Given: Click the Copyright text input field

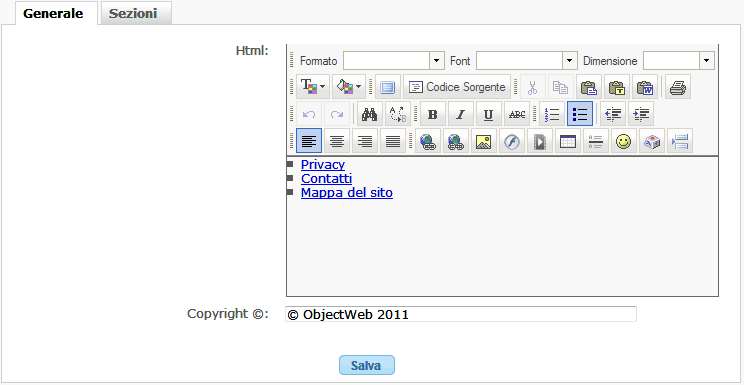Looking at the screenshot, I should point(461,314).
